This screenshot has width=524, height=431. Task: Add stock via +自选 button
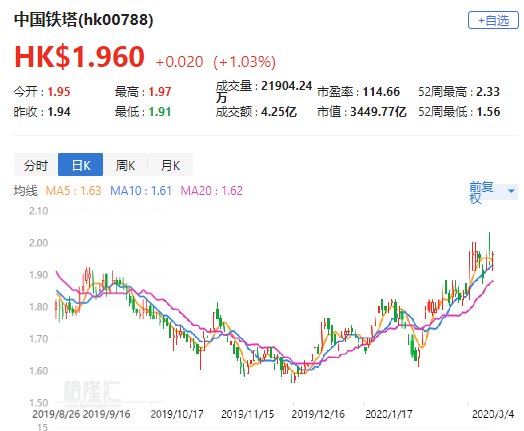(493, 20)
